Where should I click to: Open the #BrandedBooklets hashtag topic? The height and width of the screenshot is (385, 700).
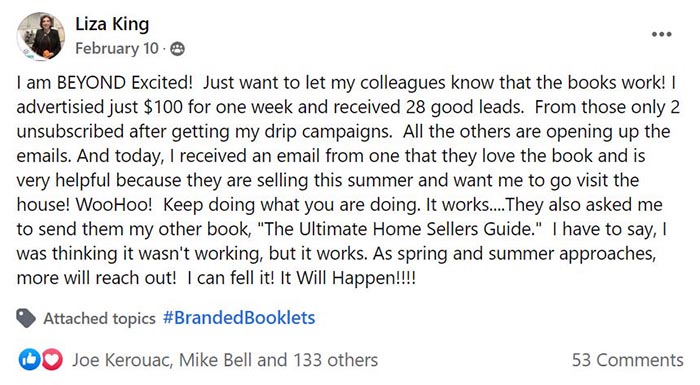click(x=239, y=318)
